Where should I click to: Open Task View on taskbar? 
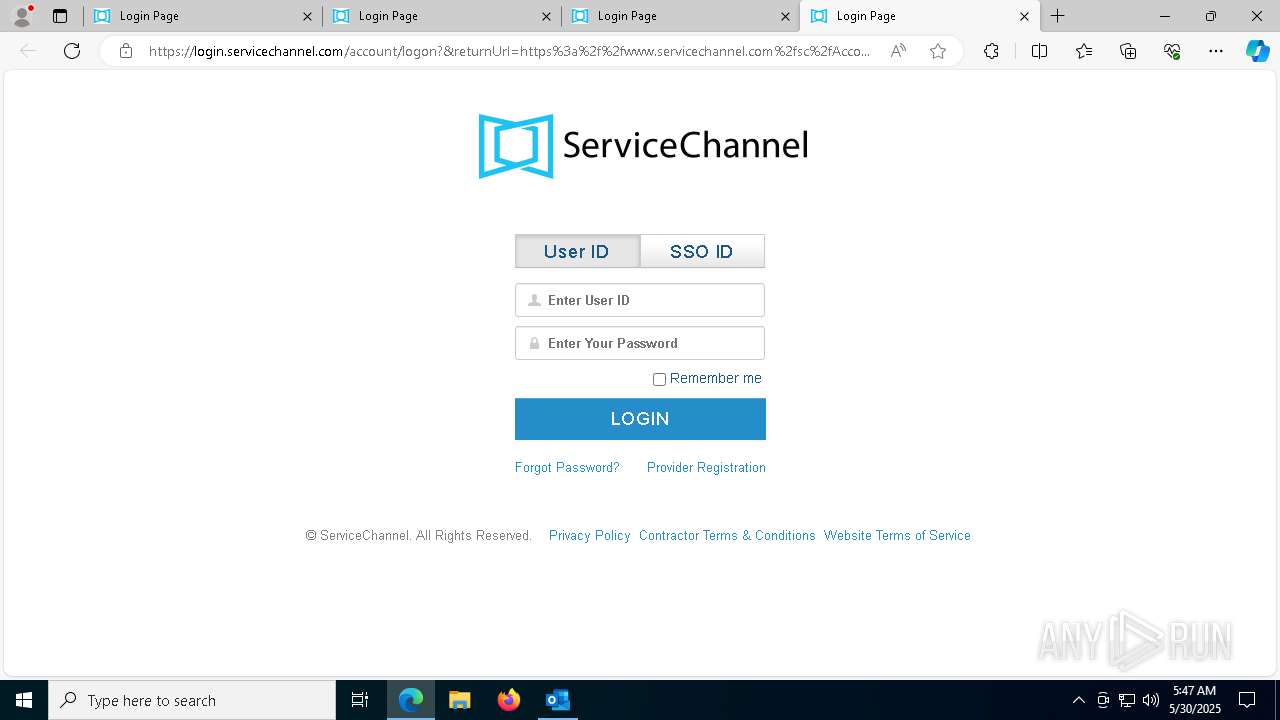pos(360,700)
